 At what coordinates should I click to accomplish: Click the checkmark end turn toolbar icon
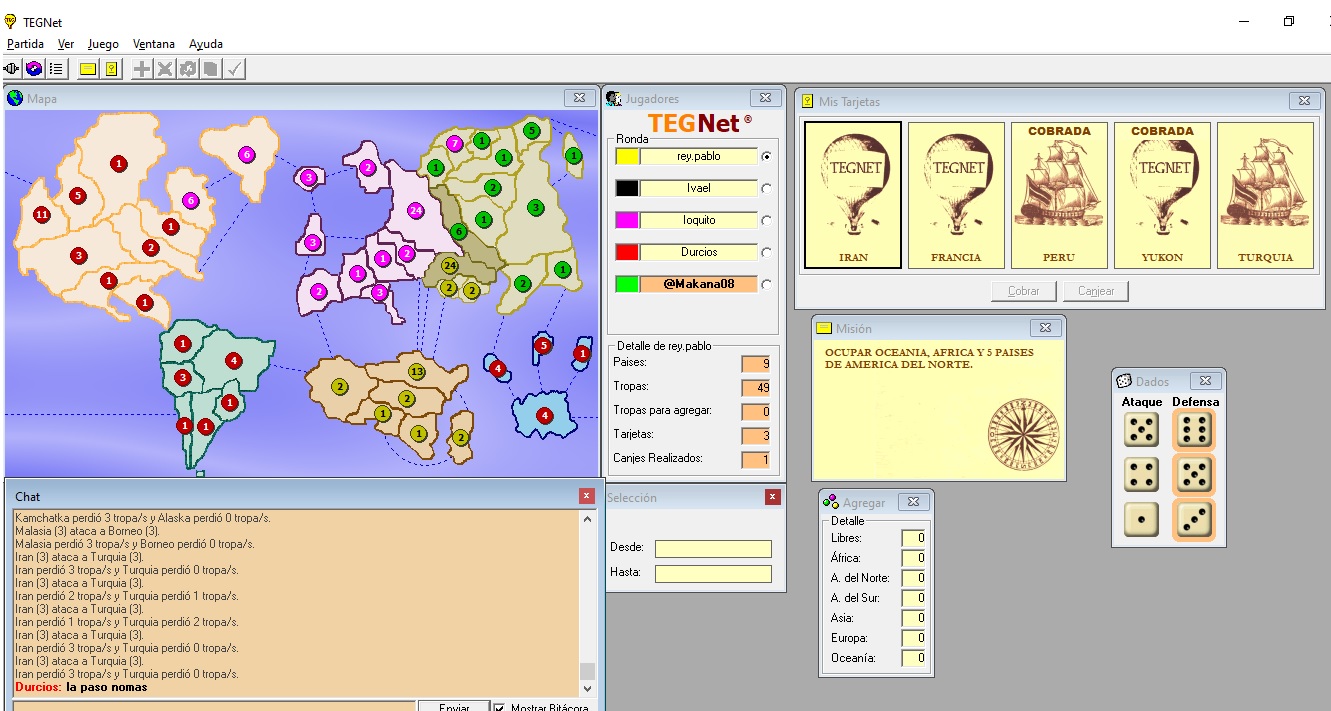tap(234, 69)
